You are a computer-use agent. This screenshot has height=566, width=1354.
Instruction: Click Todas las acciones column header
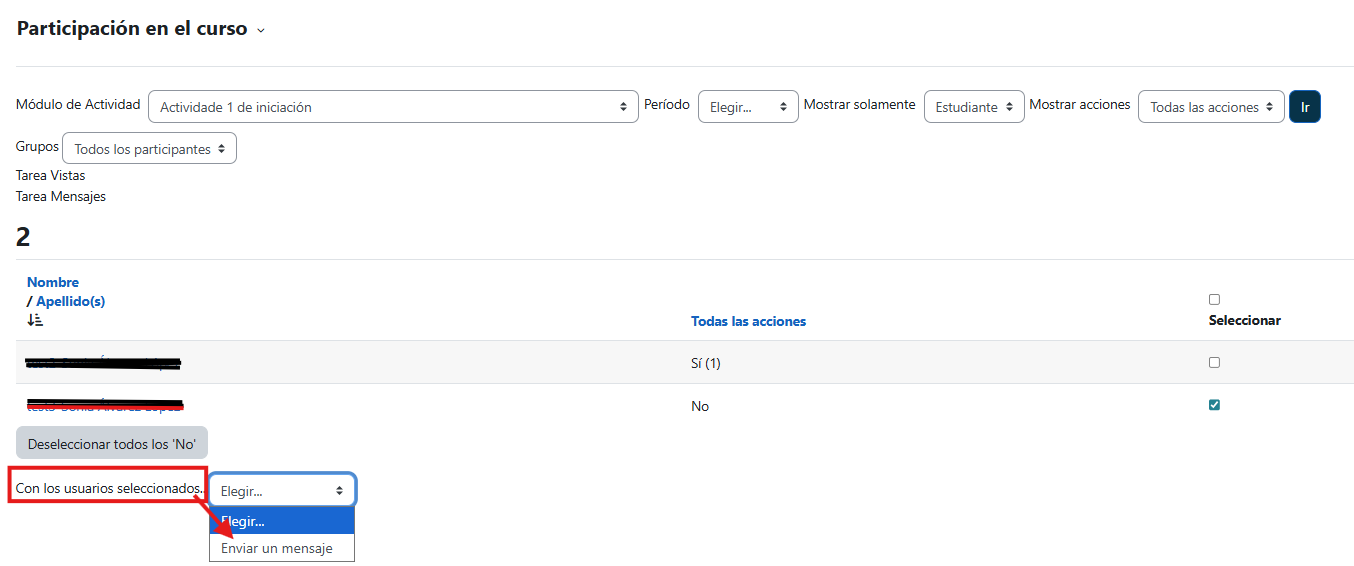point(748,321)
